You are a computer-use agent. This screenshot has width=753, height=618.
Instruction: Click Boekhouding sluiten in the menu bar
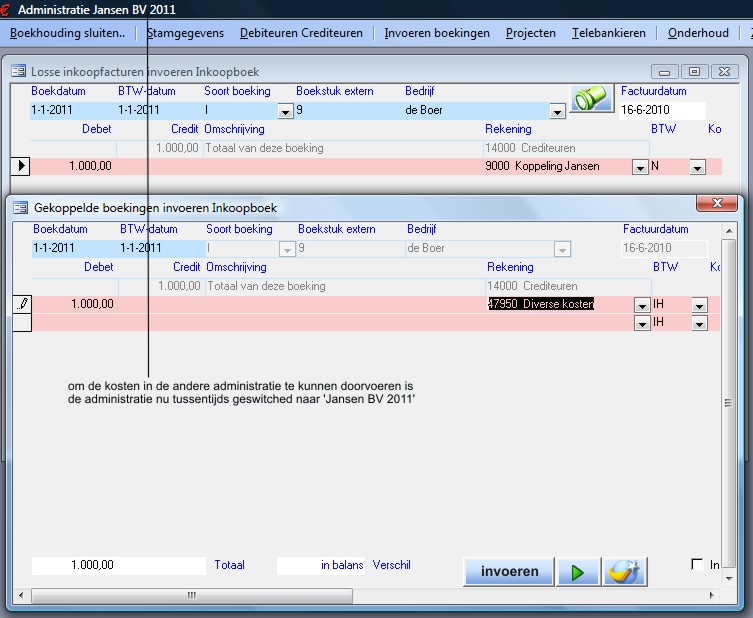[x=67, y=33]
